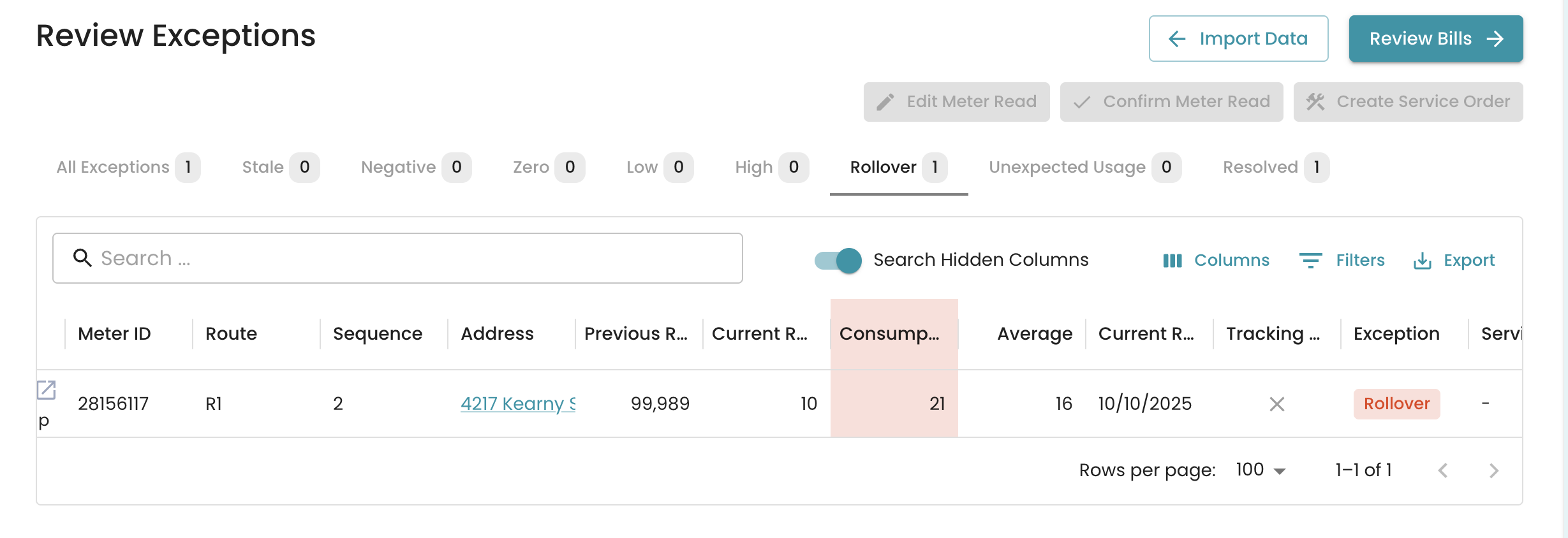Click the Review Bills button
The height and width of the screenshot is (538, 1568).
click(x=1435, y=39)
